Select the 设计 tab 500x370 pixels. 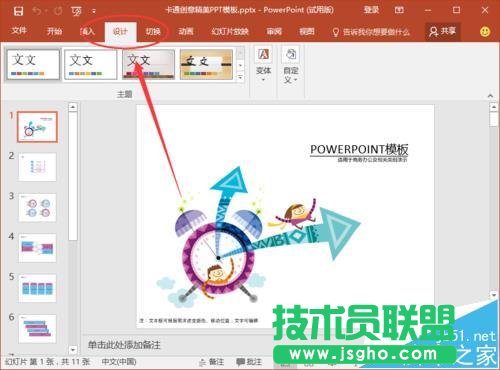pyautogui.click(x=120, y=32)
